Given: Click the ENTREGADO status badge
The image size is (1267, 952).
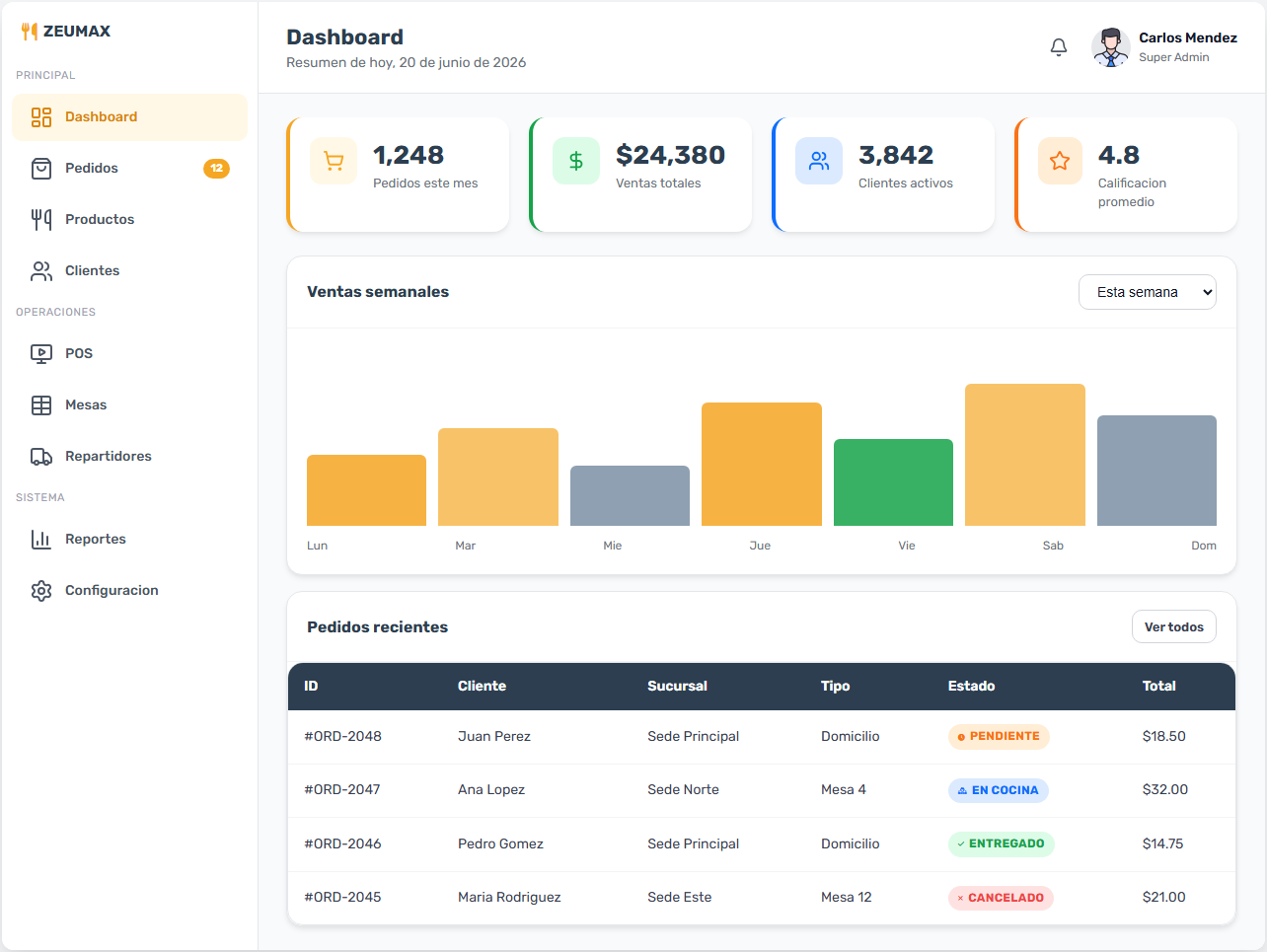Looking at the screenshot, I should [1002, 844].
